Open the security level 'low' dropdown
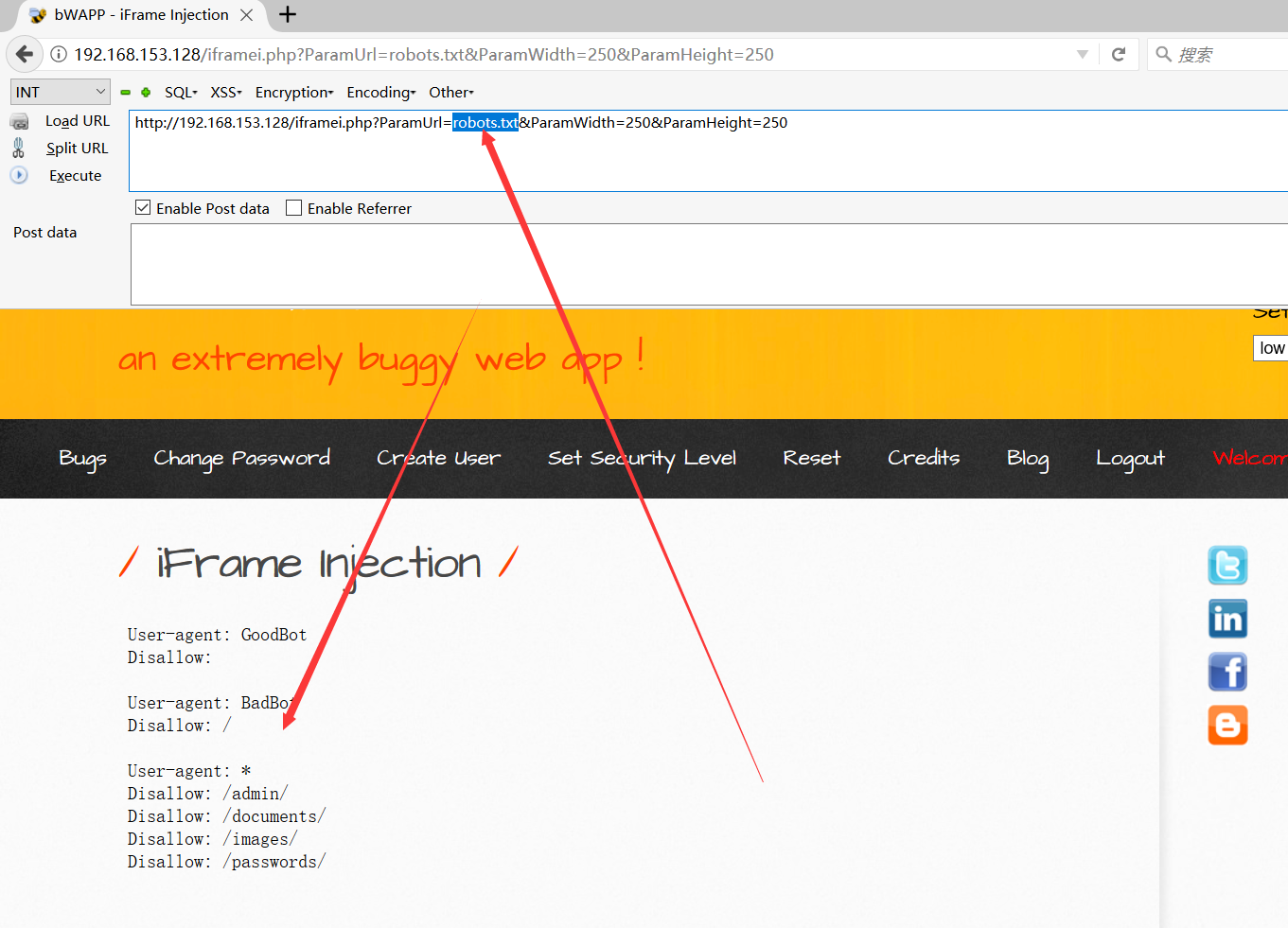Viewport: 1288px width, 928px height. [1270, 348]
